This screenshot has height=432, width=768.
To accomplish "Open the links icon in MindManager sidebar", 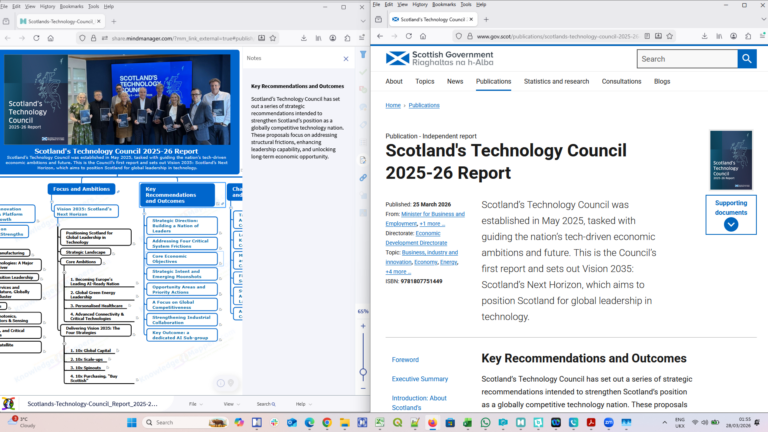I will coord(363,178).
